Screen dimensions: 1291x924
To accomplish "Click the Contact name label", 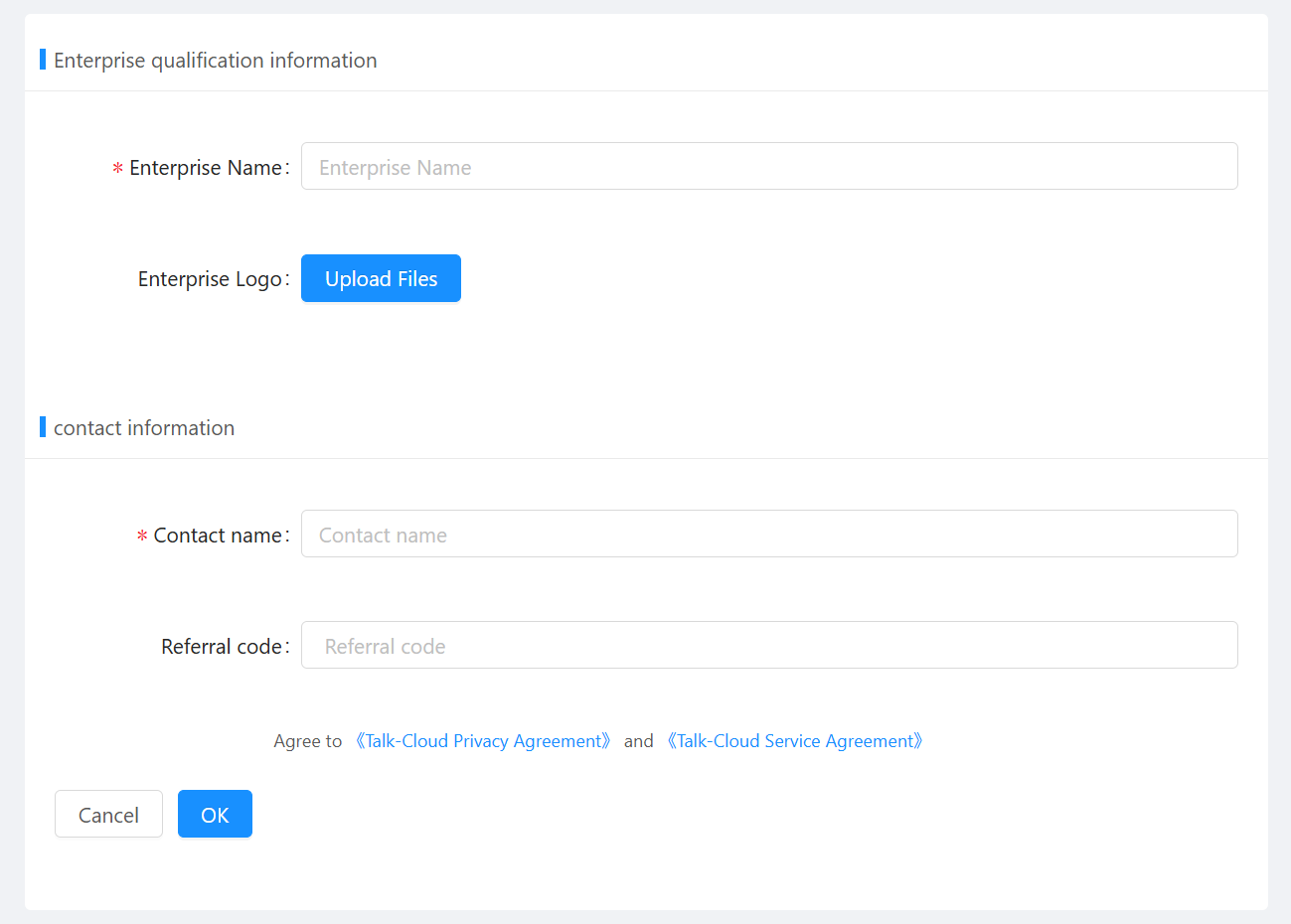I will (218, 536).
